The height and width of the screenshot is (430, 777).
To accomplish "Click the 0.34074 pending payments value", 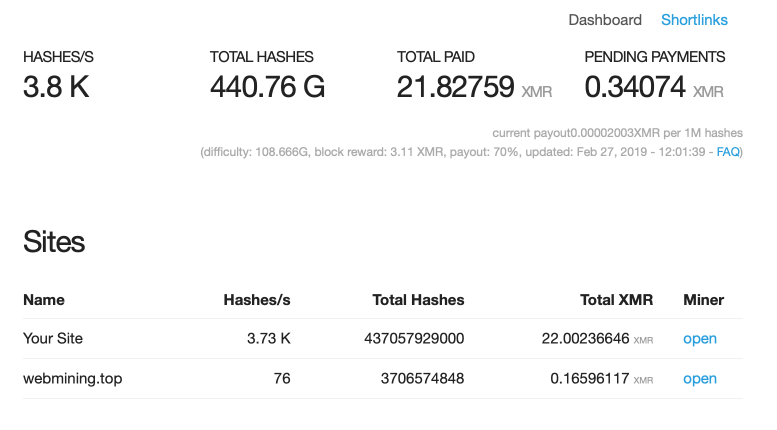I will click(x=635, y=87).
